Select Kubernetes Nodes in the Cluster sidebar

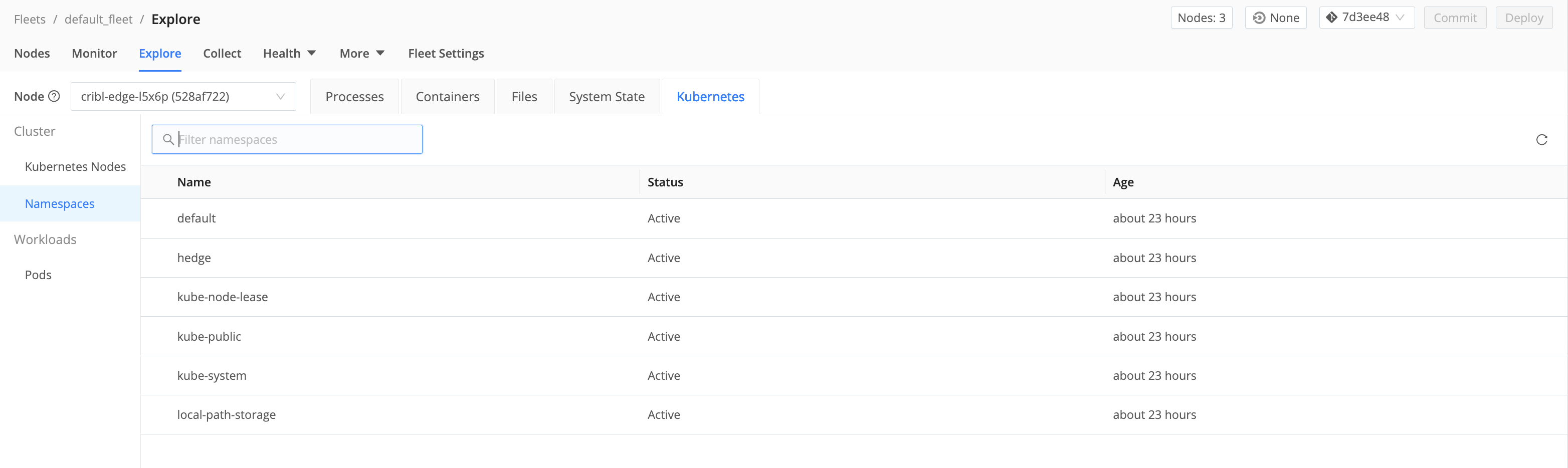pos(76,166)
